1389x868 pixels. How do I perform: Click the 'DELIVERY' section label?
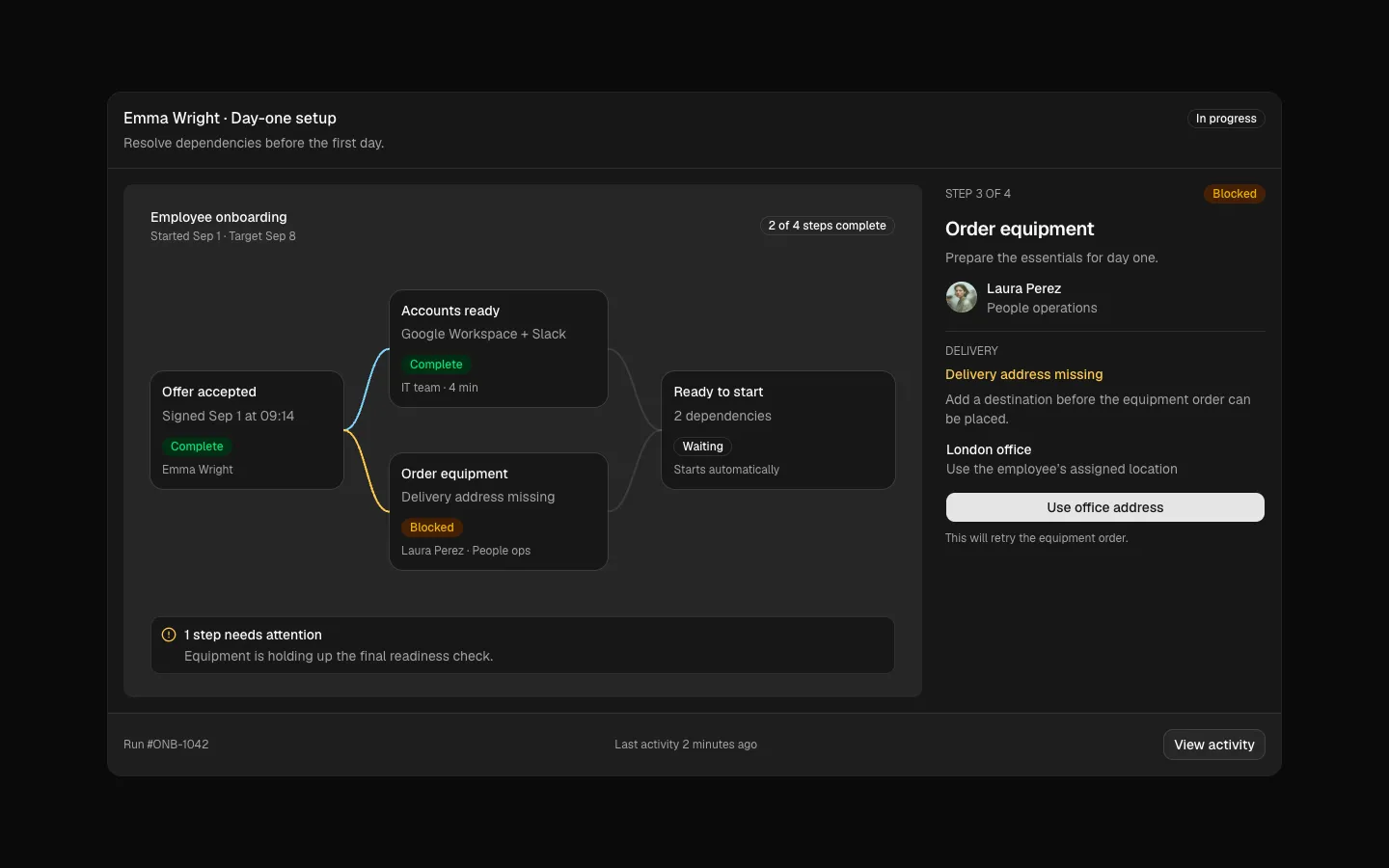tap(971, 351)
